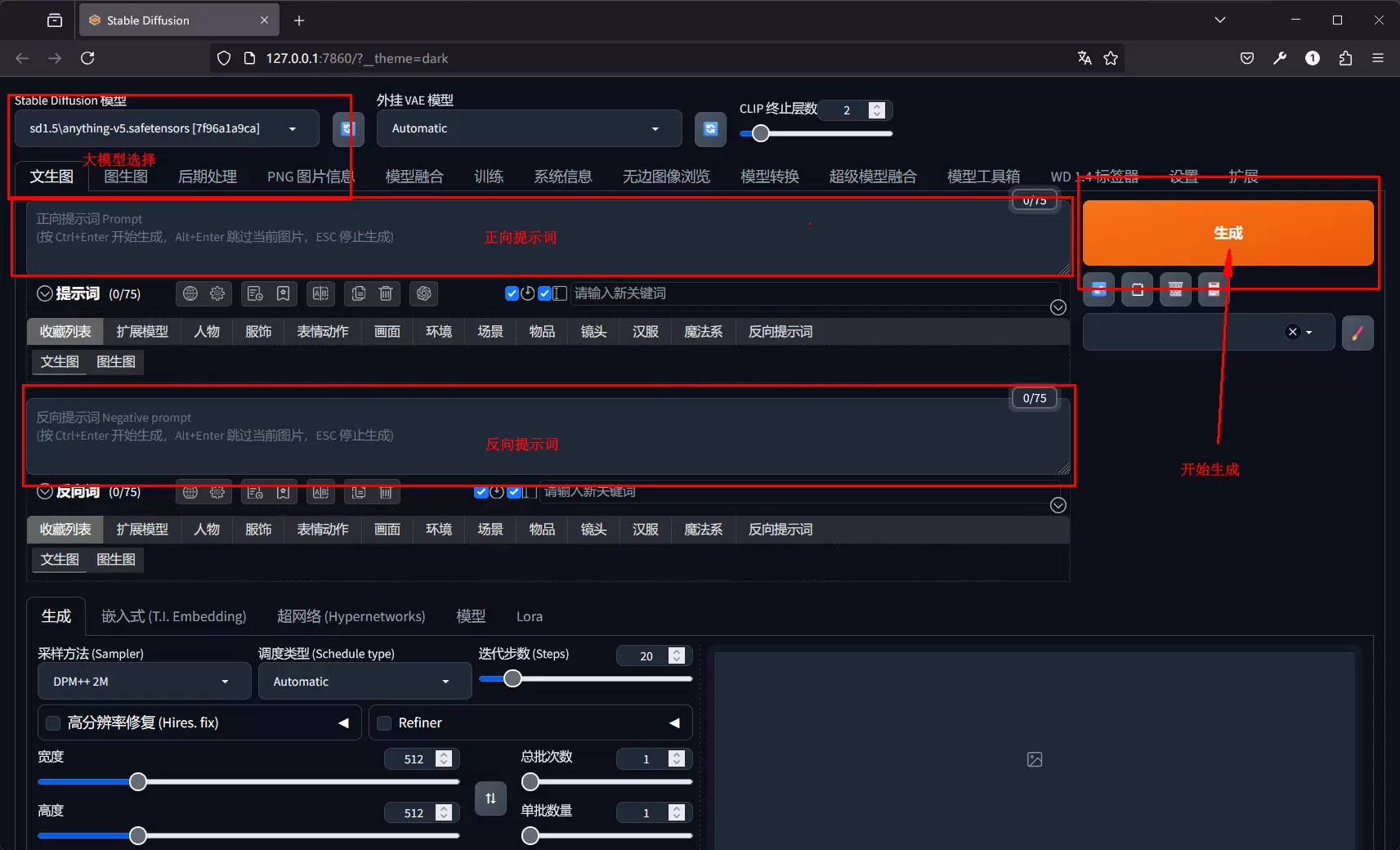Open the browser extensions puzzle icon
The height and width of the screenshot is (850, 1400).
coord(1345,58)
